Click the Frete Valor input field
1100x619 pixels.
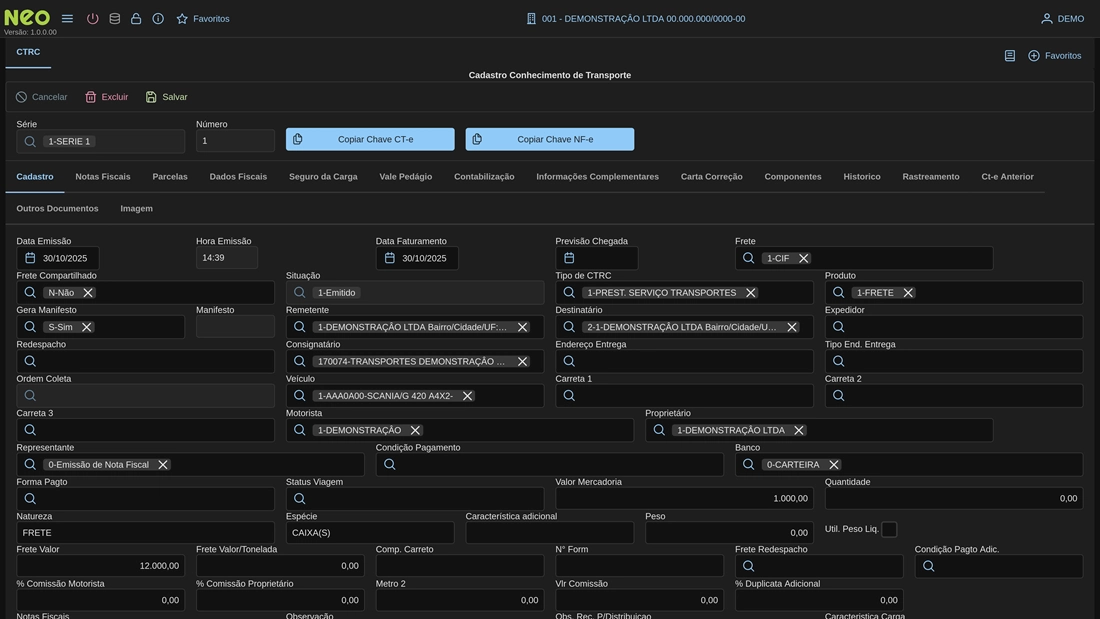coord(100,566)
